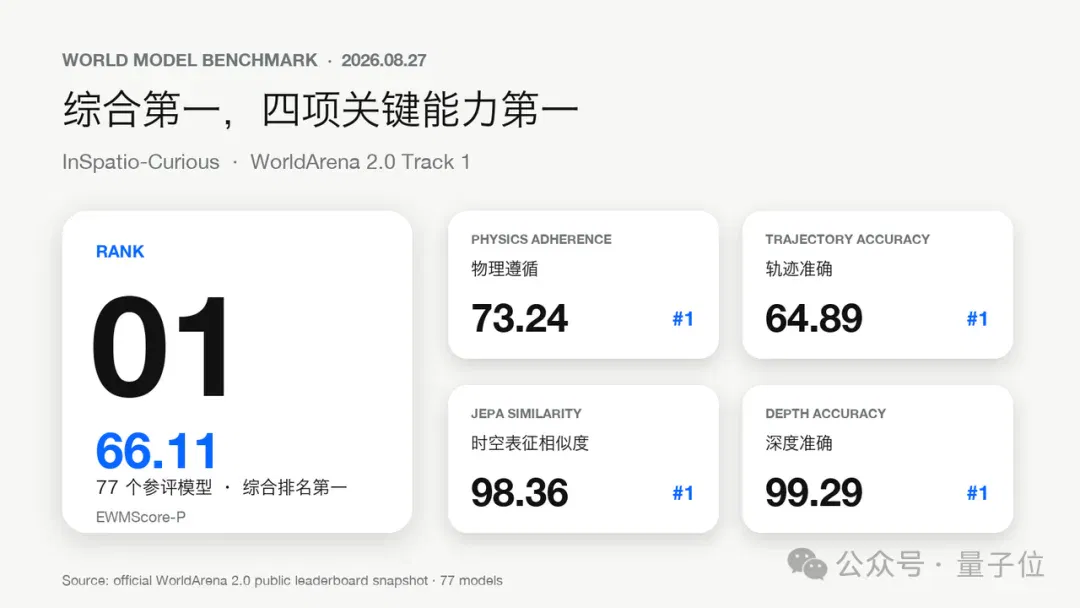Click the InSpatio-Curious model name
The width and height of the screenshot is (1080, 608).
pyautogui.click(x=141, y=162)
